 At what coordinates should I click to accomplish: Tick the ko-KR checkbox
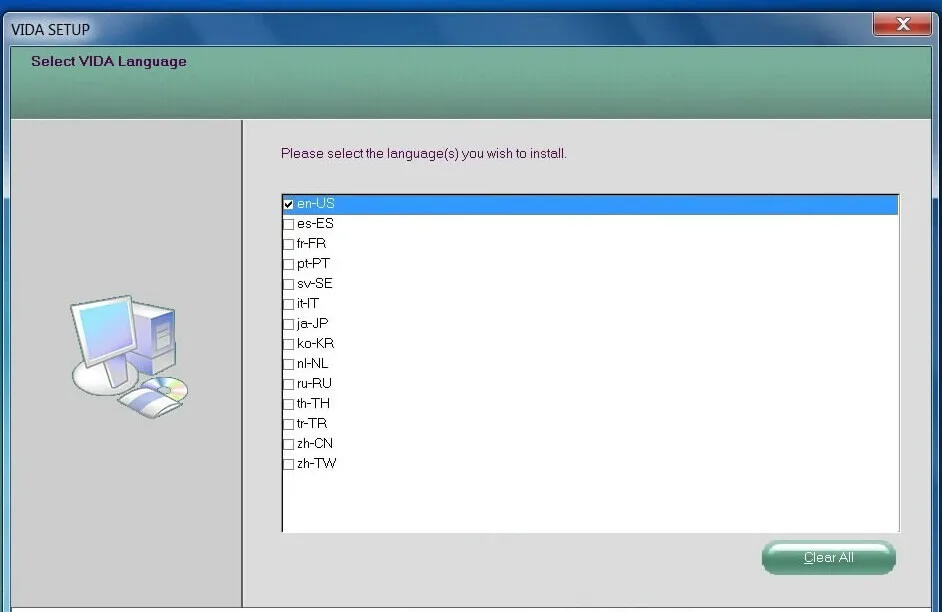[x=288, y=344]
